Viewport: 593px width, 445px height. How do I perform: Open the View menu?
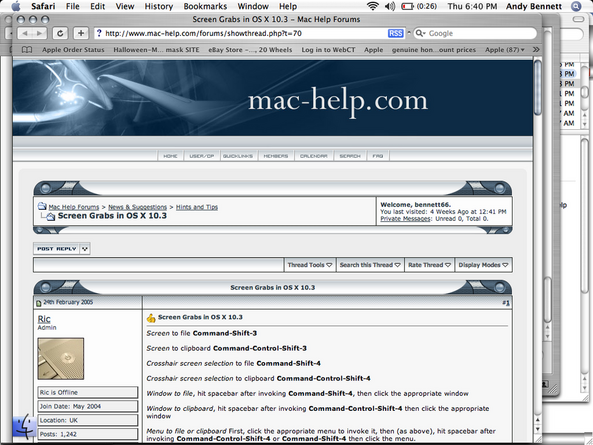coord(125,6)
